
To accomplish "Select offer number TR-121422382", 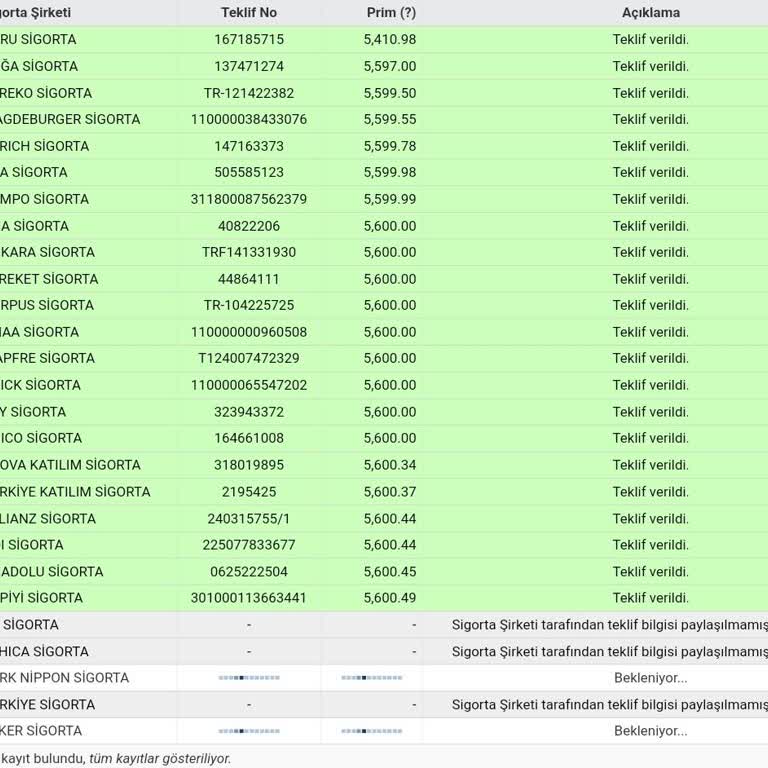I will pyautogui.click(x=249, y=93).
